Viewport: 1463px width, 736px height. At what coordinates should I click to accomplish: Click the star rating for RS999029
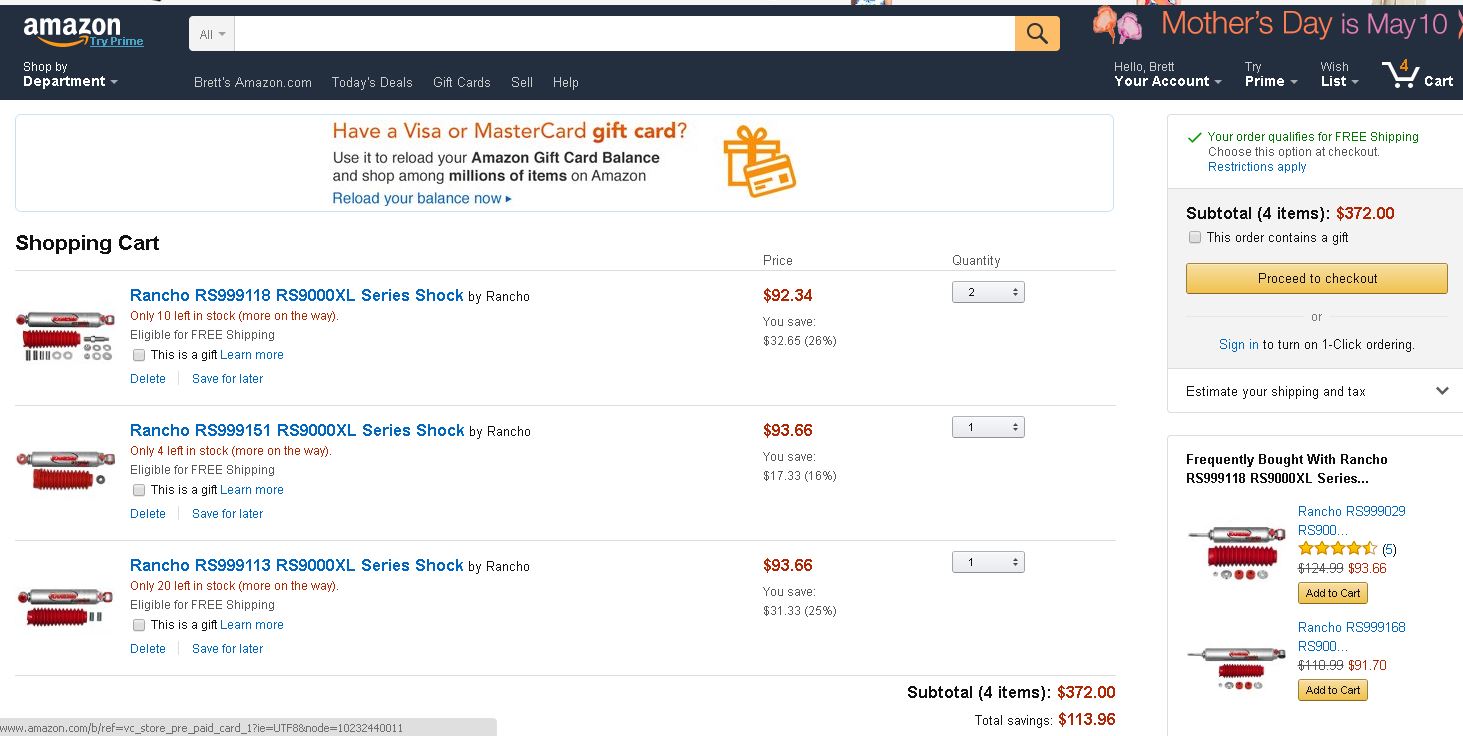pos(1337,549)
